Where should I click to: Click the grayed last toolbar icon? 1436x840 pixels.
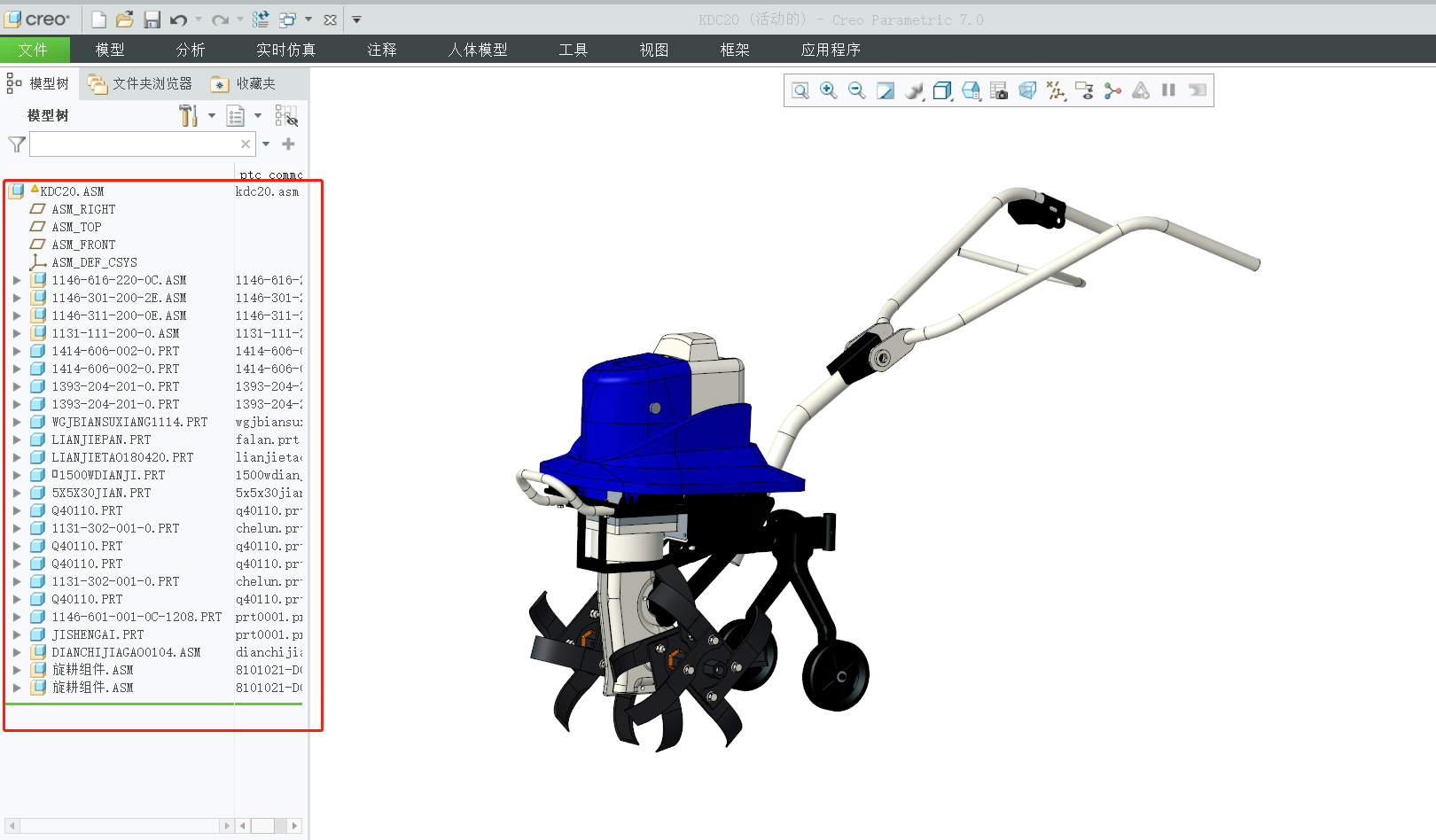pyautogui.click(x=1198, y=90)
